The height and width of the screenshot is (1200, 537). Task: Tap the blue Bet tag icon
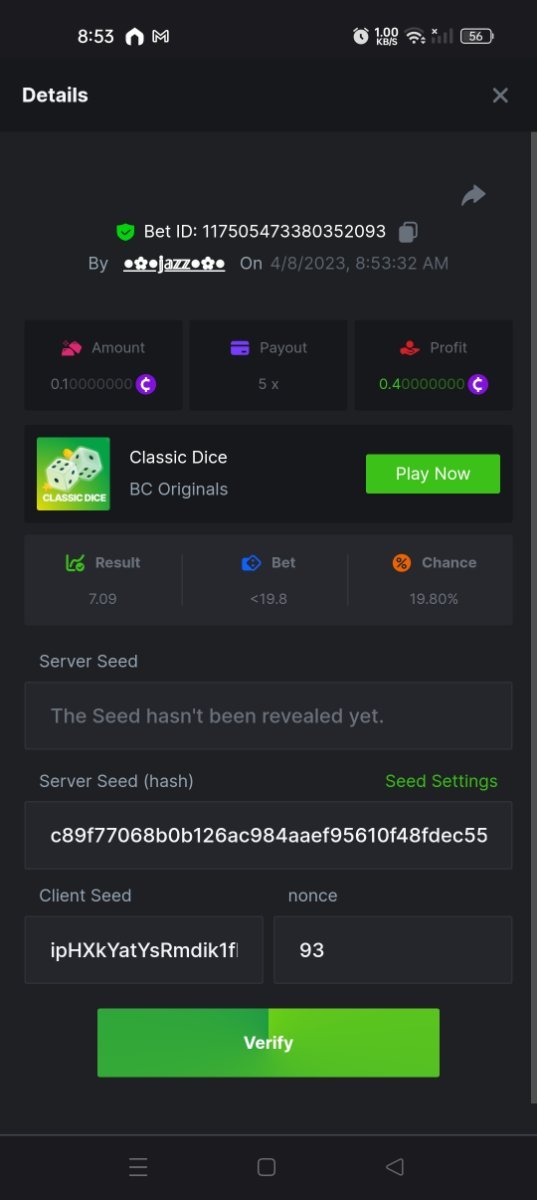(x=251, y=563)
